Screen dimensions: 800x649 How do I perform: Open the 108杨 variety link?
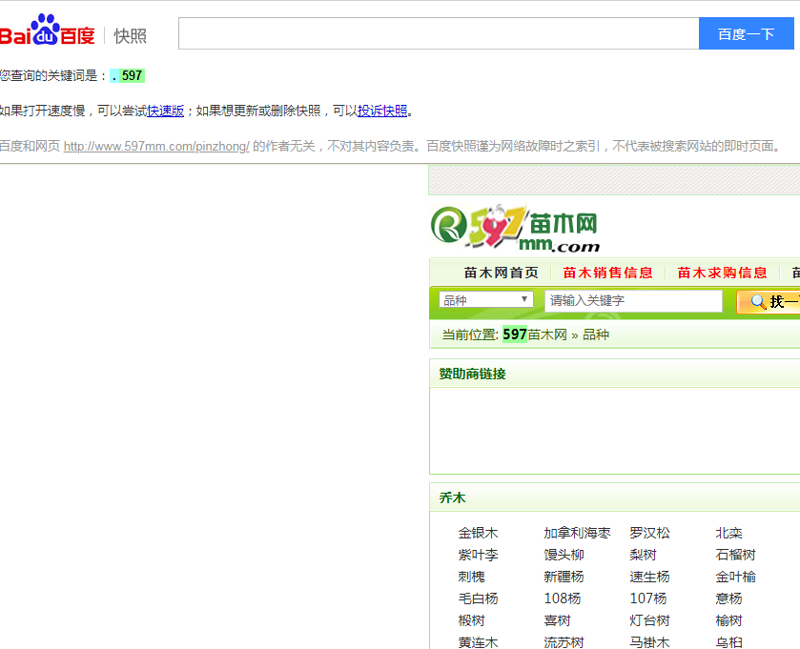click(x=562, y=598)
